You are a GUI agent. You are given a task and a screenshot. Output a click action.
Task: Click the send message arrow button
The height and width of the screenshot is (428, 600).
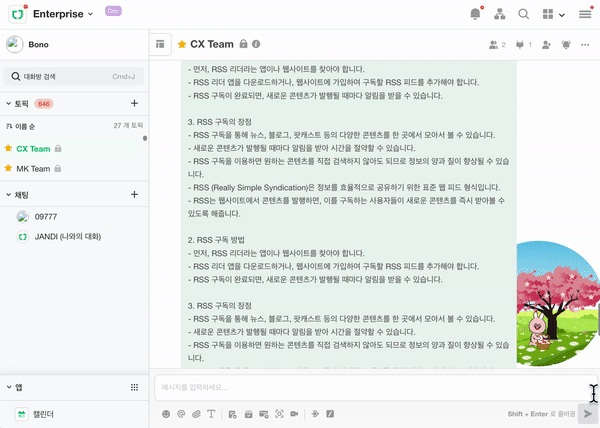click(587, 413)
